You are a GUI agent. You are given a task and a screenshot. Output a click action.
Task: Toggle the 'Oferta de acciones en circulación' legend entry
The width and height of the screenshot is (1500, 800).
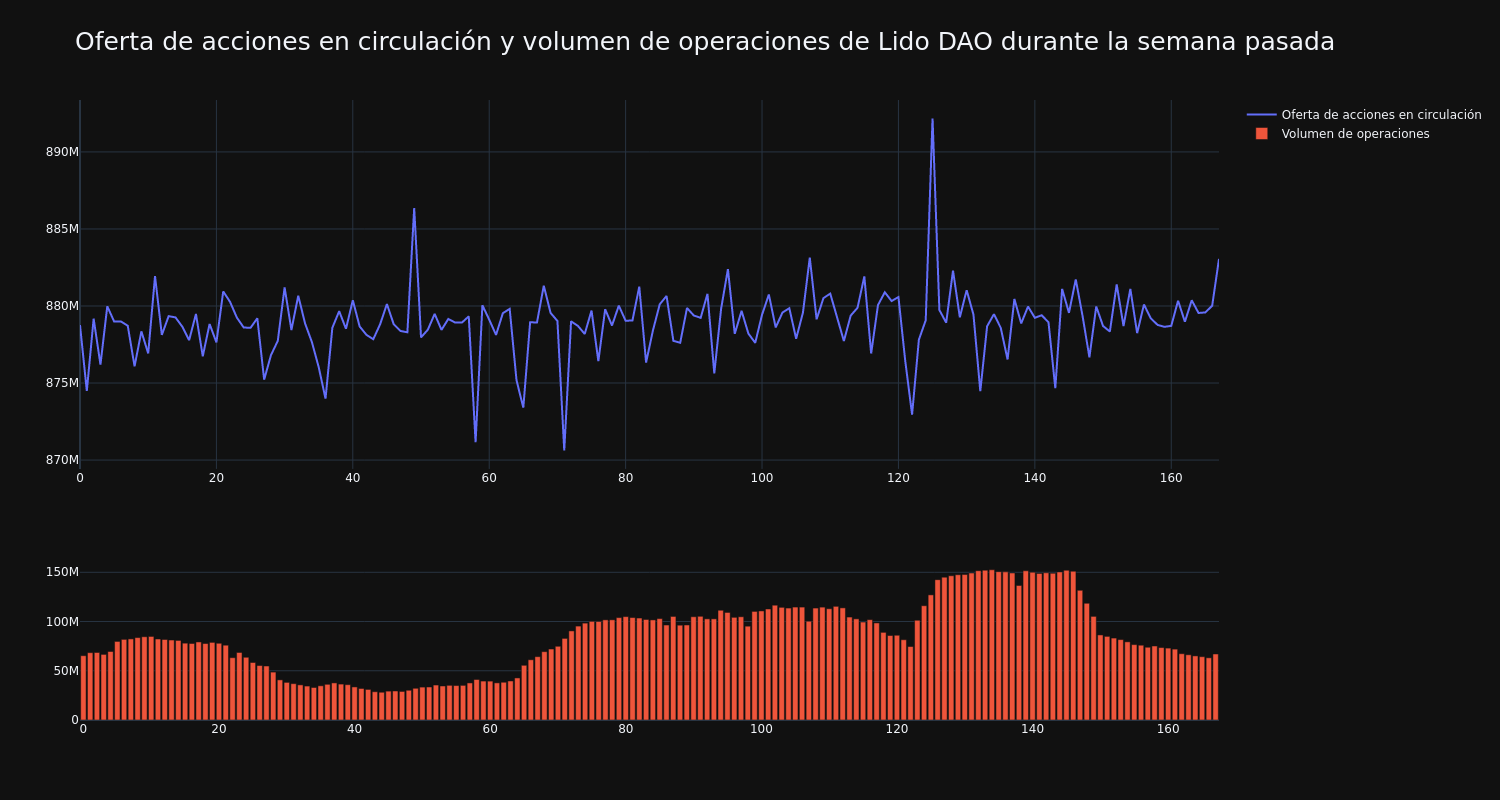pos(1364,115)
